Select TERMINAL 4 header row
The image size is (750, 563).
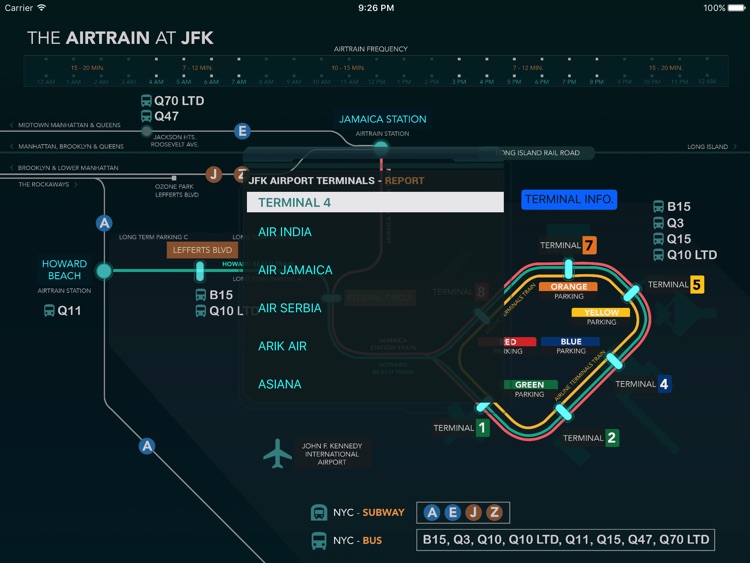[375, 202]
